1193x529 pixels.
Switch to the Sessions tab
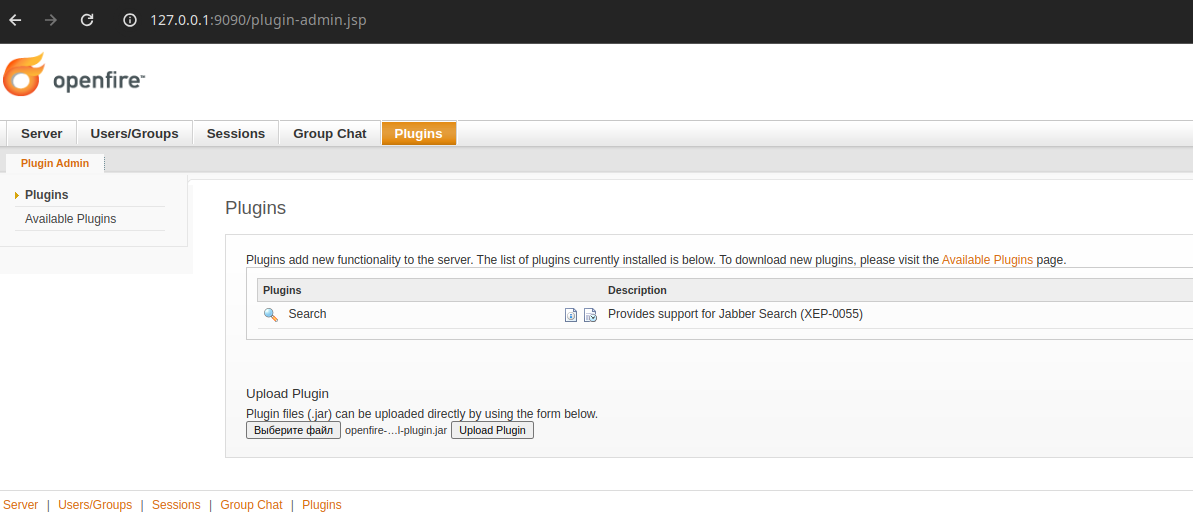(x=236, y=133)
